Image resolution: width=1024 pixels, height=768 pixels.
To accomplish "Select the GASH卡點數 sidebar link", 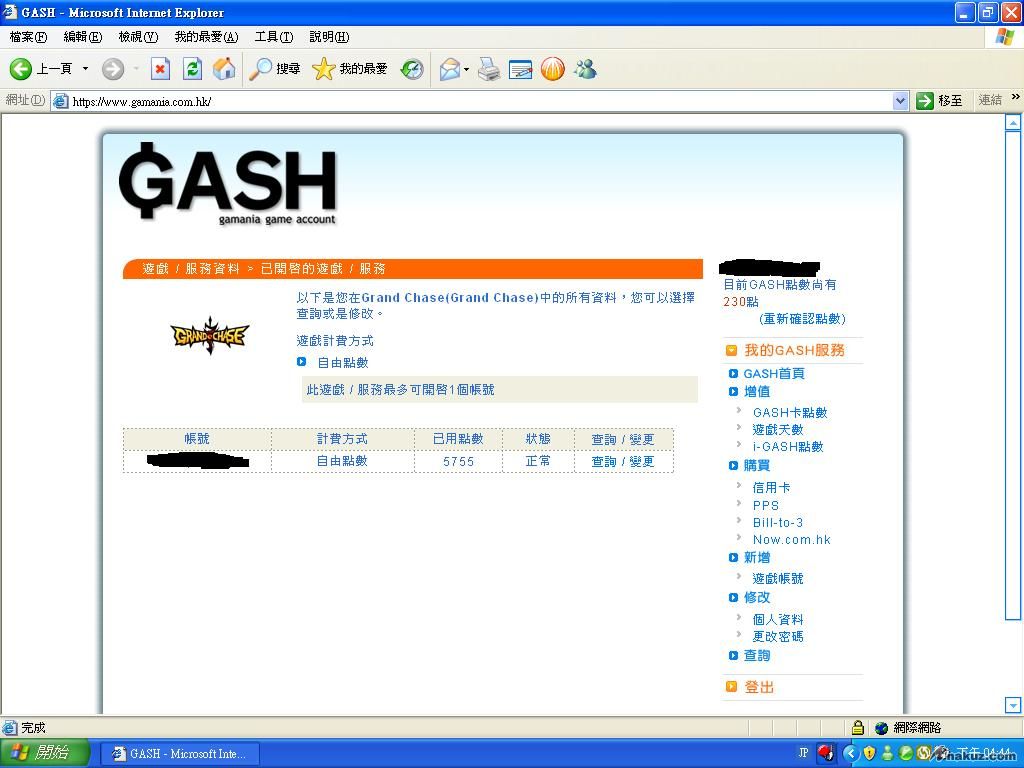I will [x=789, y=412].
